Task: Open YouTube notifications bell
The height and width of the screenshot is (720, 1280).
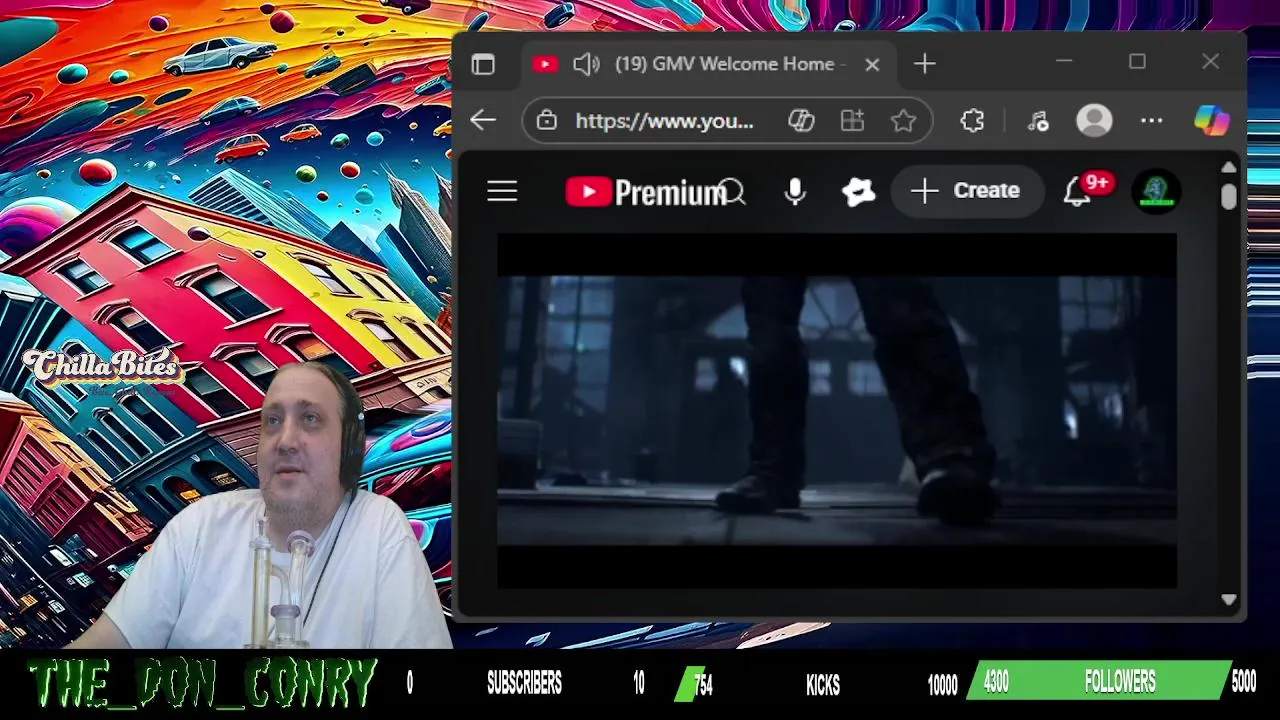Action: tap(1078, 192)
